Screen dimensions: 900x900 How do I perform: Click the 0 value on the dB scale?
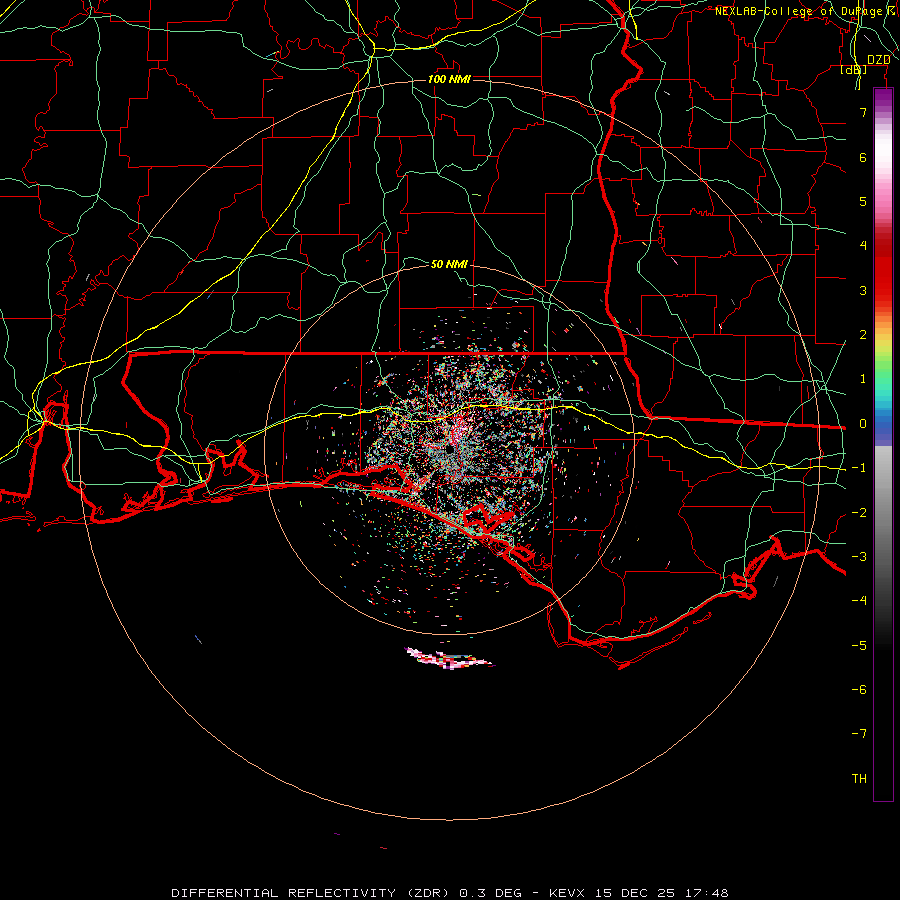863,424
